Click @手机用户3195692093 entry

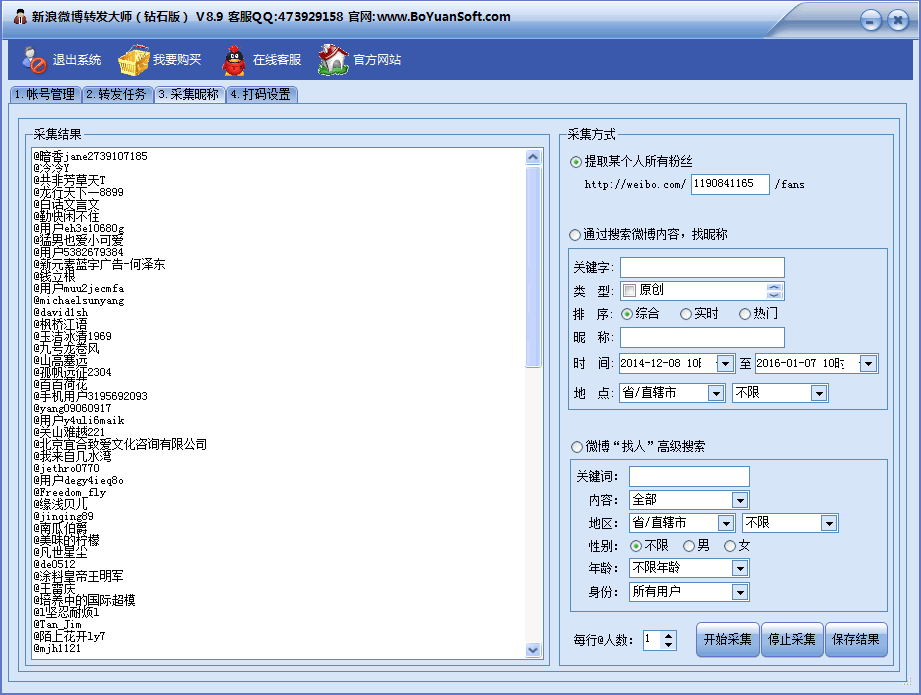pos(90,397)
